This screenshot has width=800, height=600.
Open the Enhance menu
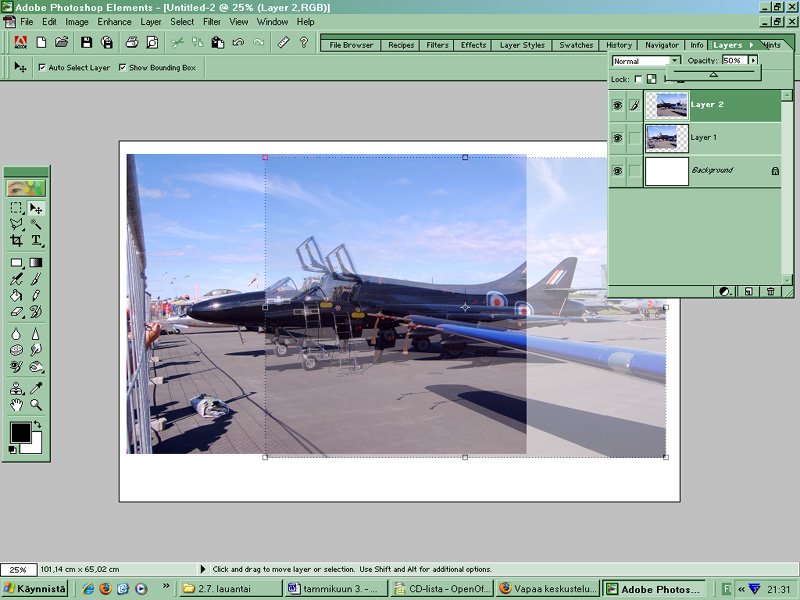114,22
